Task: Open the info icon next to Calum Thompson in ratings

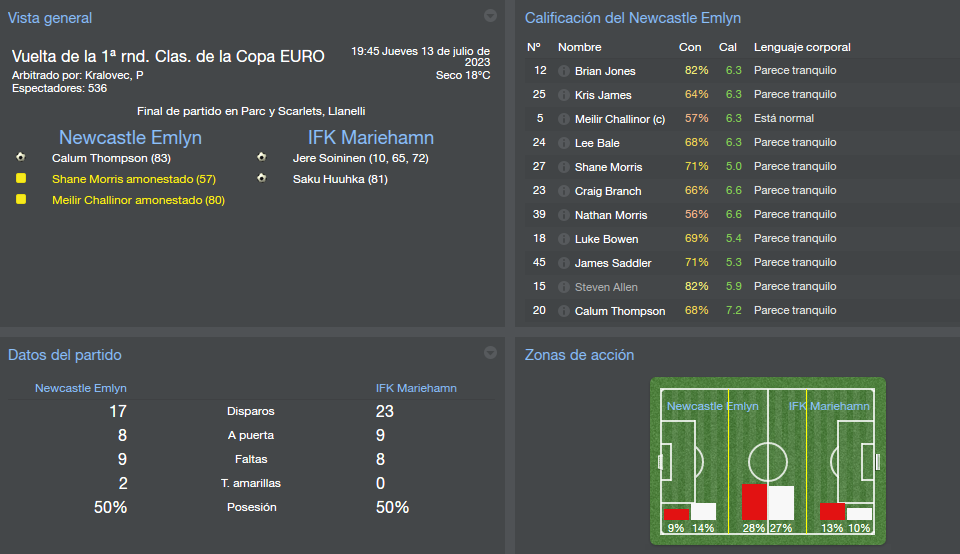Action: [x=564, y=311]
